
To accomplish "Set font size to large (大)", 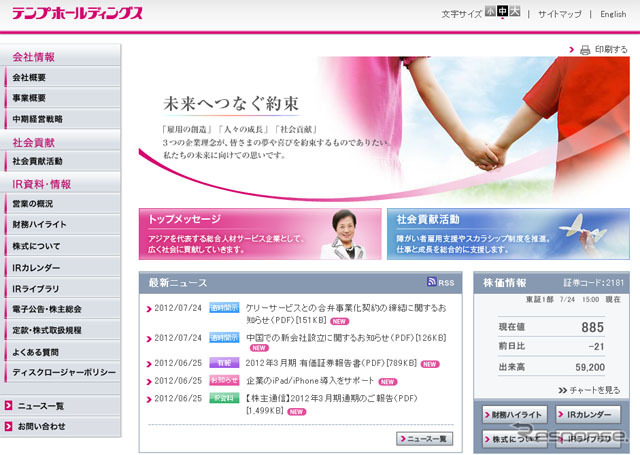I will pos(515,11).
